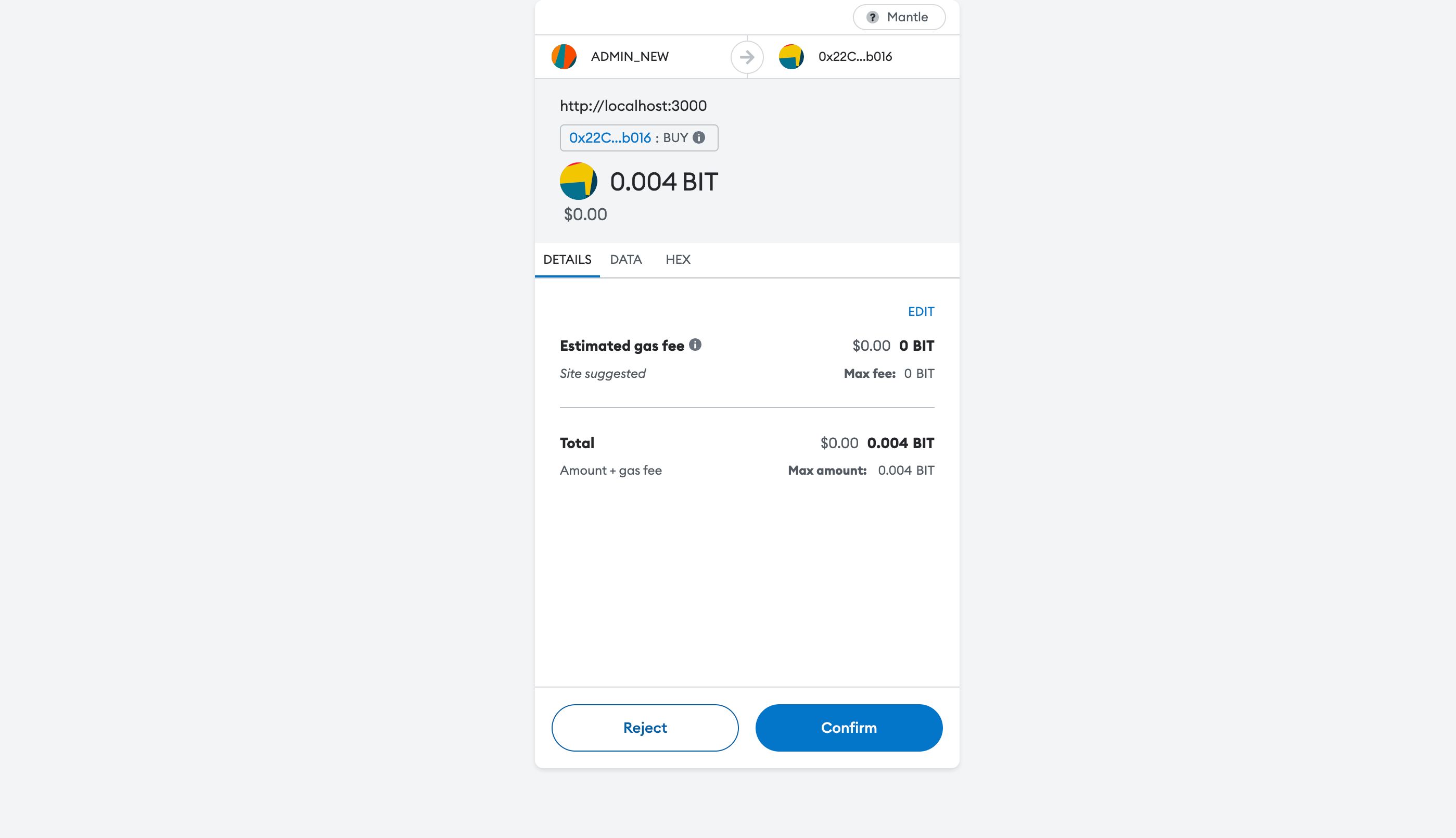Click the BIT token logo icon
1456x838 pixels.
coord(578,181)
